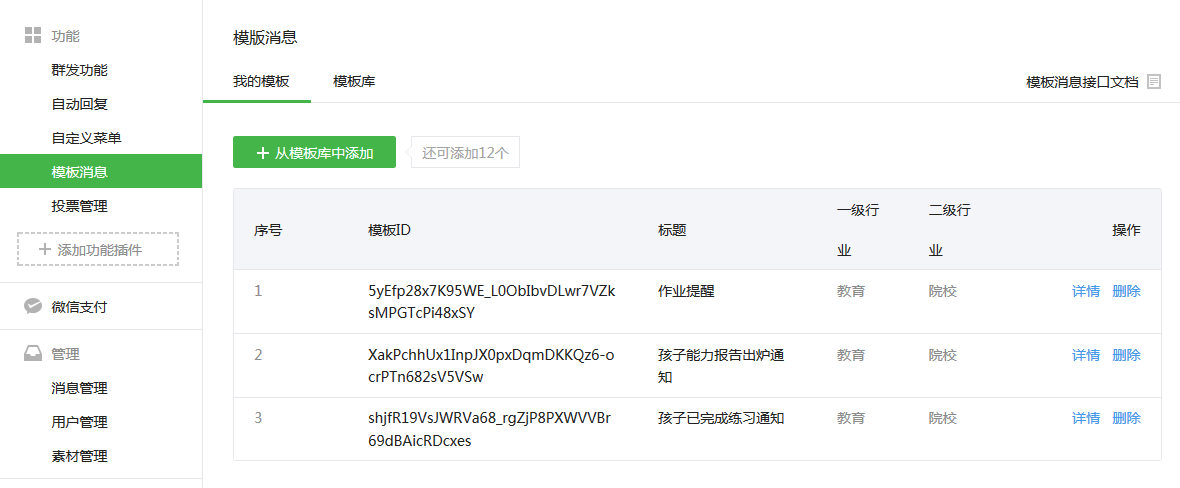Click 教育 in the 孩子已完成练习通知 row
The height and width of the screenshot is (488, 1180).
pos(851,418)
